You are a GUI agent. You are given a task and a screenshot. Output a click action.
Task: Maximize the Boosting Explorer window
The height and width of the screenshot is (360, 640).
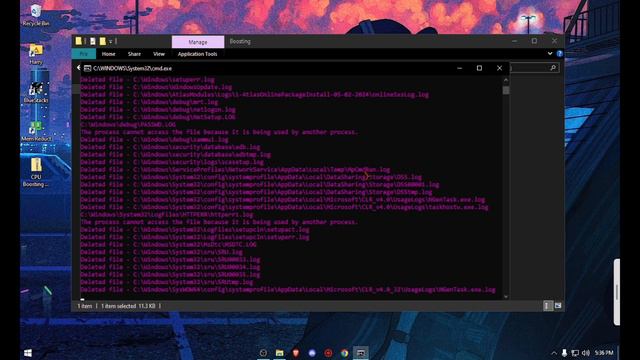(x=534, y=41)
